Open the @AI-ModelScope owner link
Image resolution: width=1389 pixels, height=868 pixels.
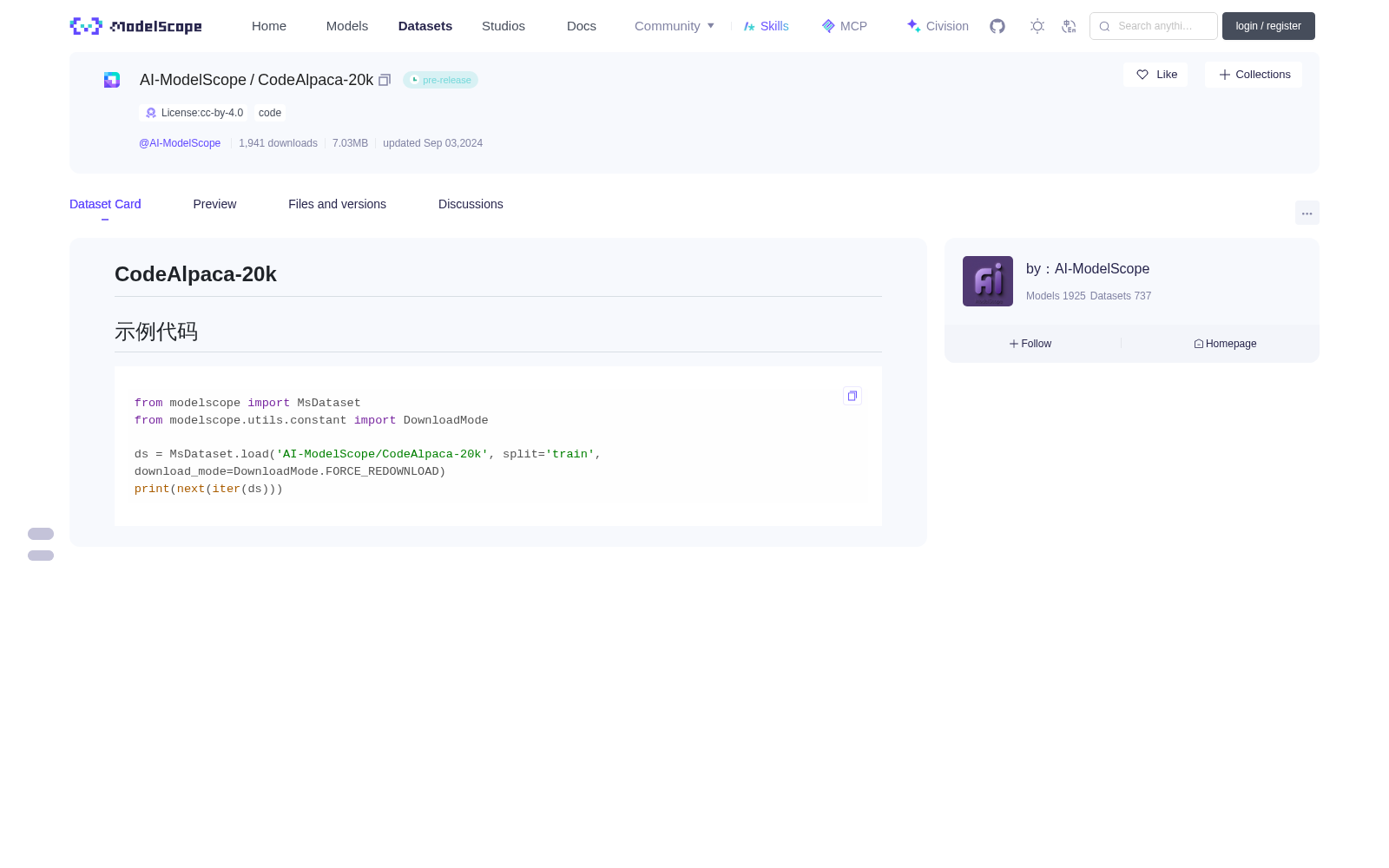tap(180, 143)
